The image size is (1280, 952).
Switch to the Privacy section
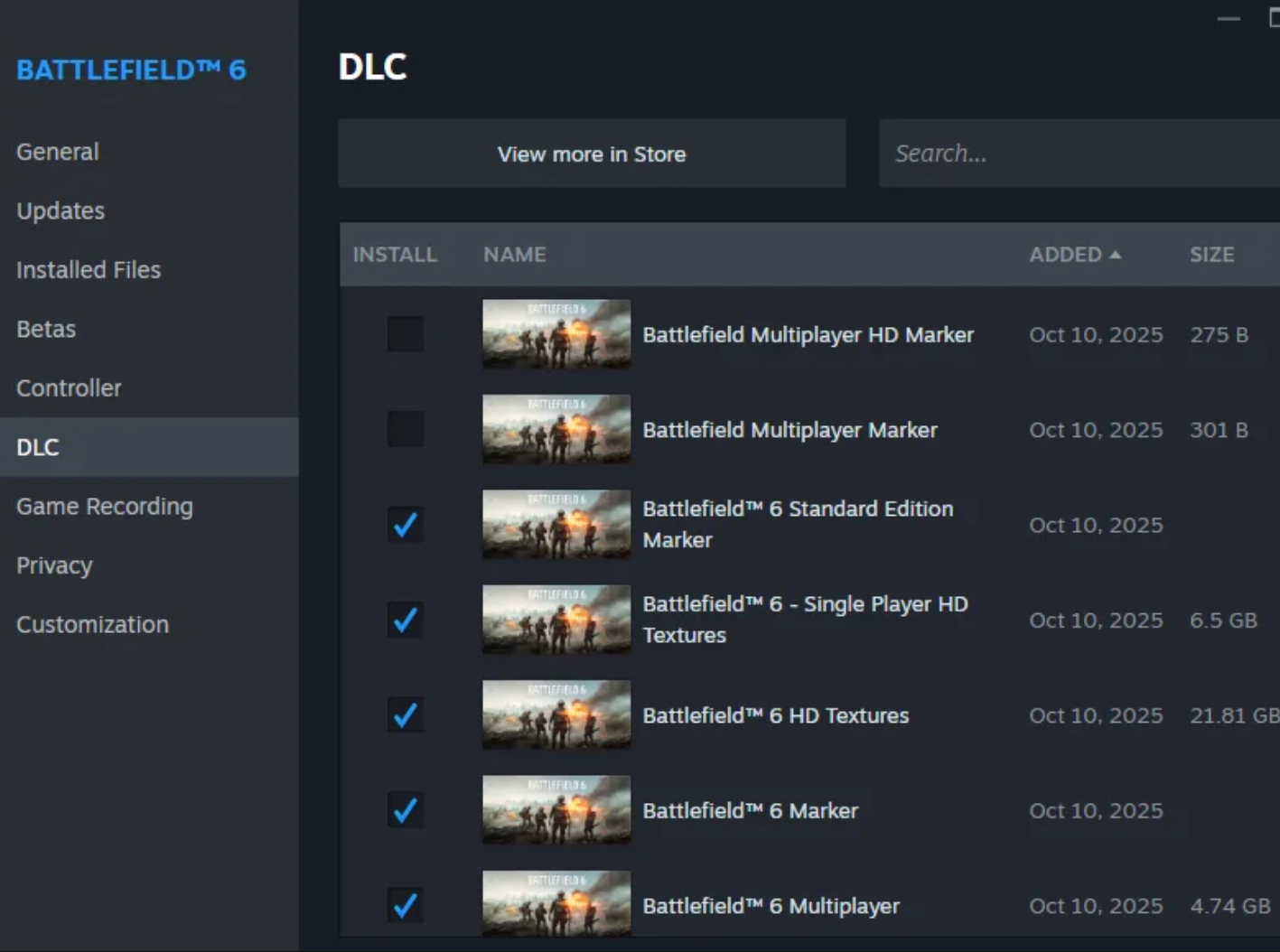click(149, 565)
